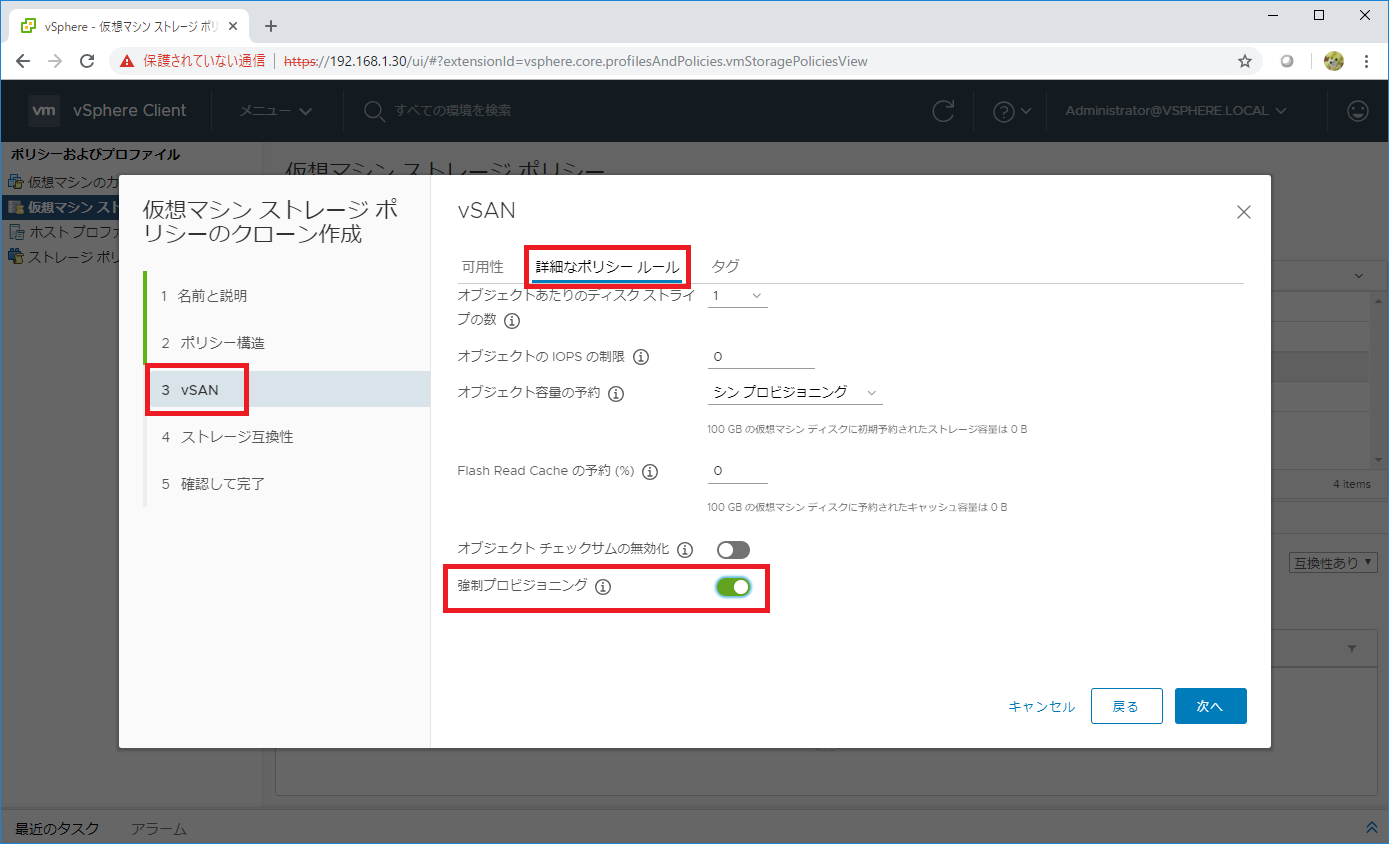Open ディスク ストライプの数 dropdown
The width and height of the screenshot is (1389, 844).
pyautogui.click(x=737, y=296)
